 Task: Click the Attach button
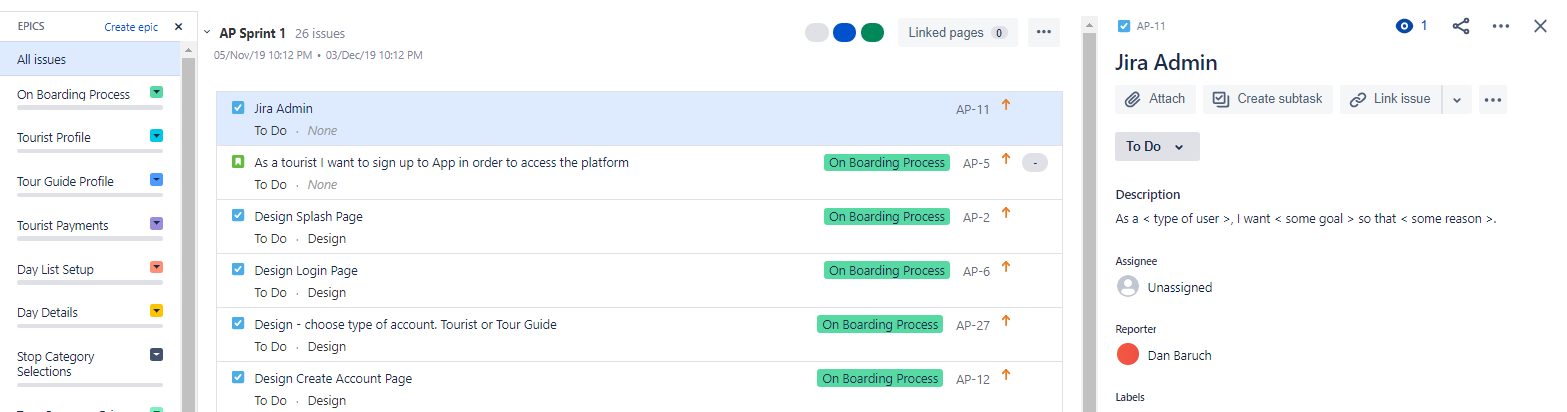1155,99
